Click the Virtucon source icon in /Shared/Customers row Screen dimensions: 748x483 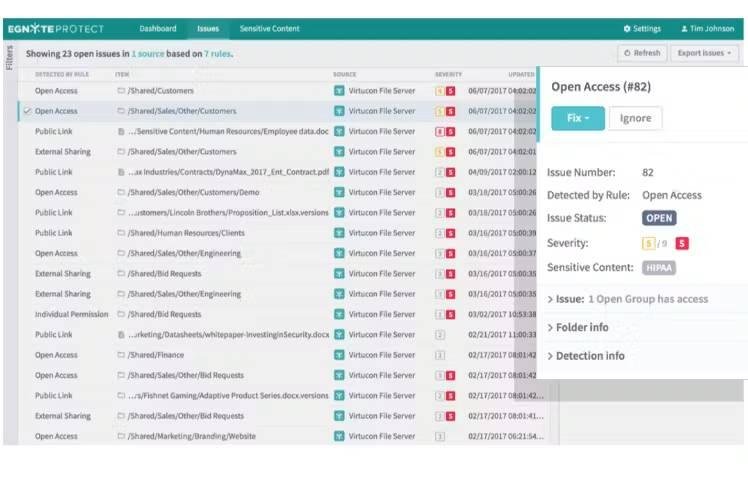pyautogui.click(x=339, y=91)
